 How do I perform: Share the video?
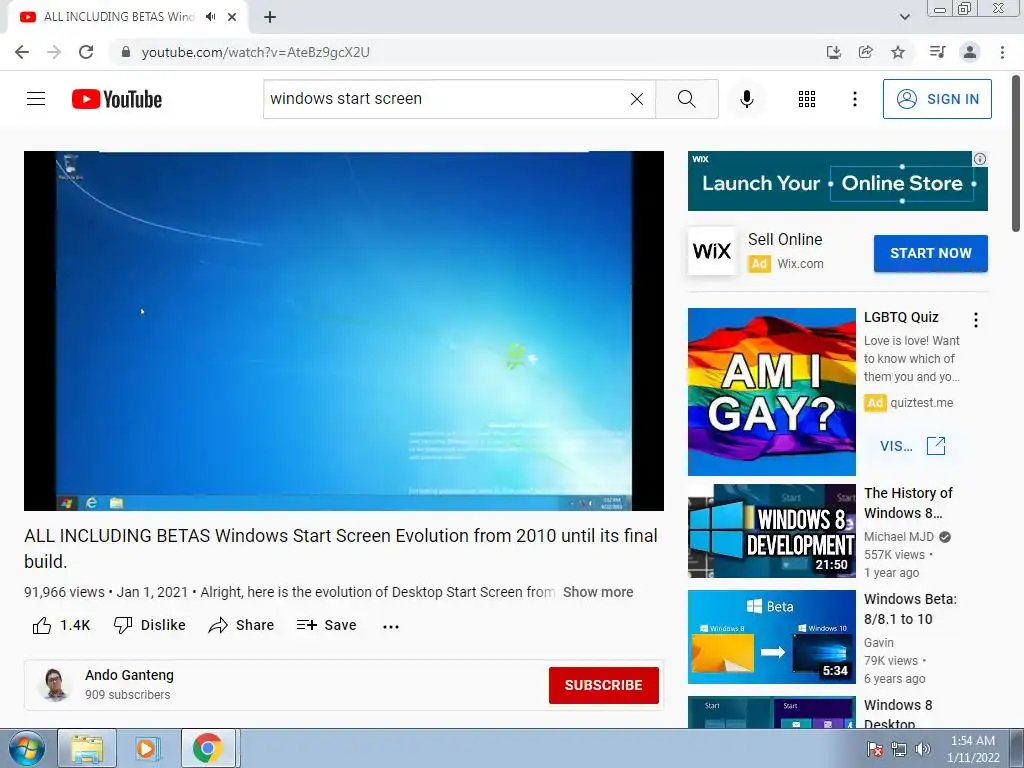(241, 625)
